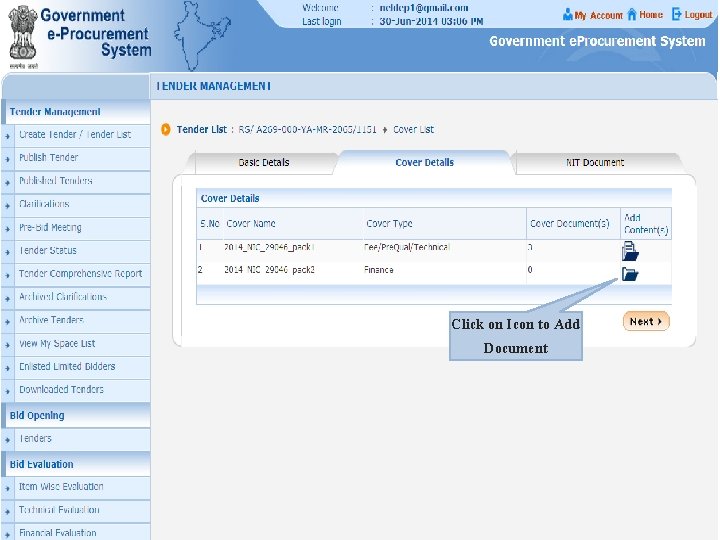Click arrow bullet beside Tender Status
This screenshot has width=720, height=540.
pos(7,252)
